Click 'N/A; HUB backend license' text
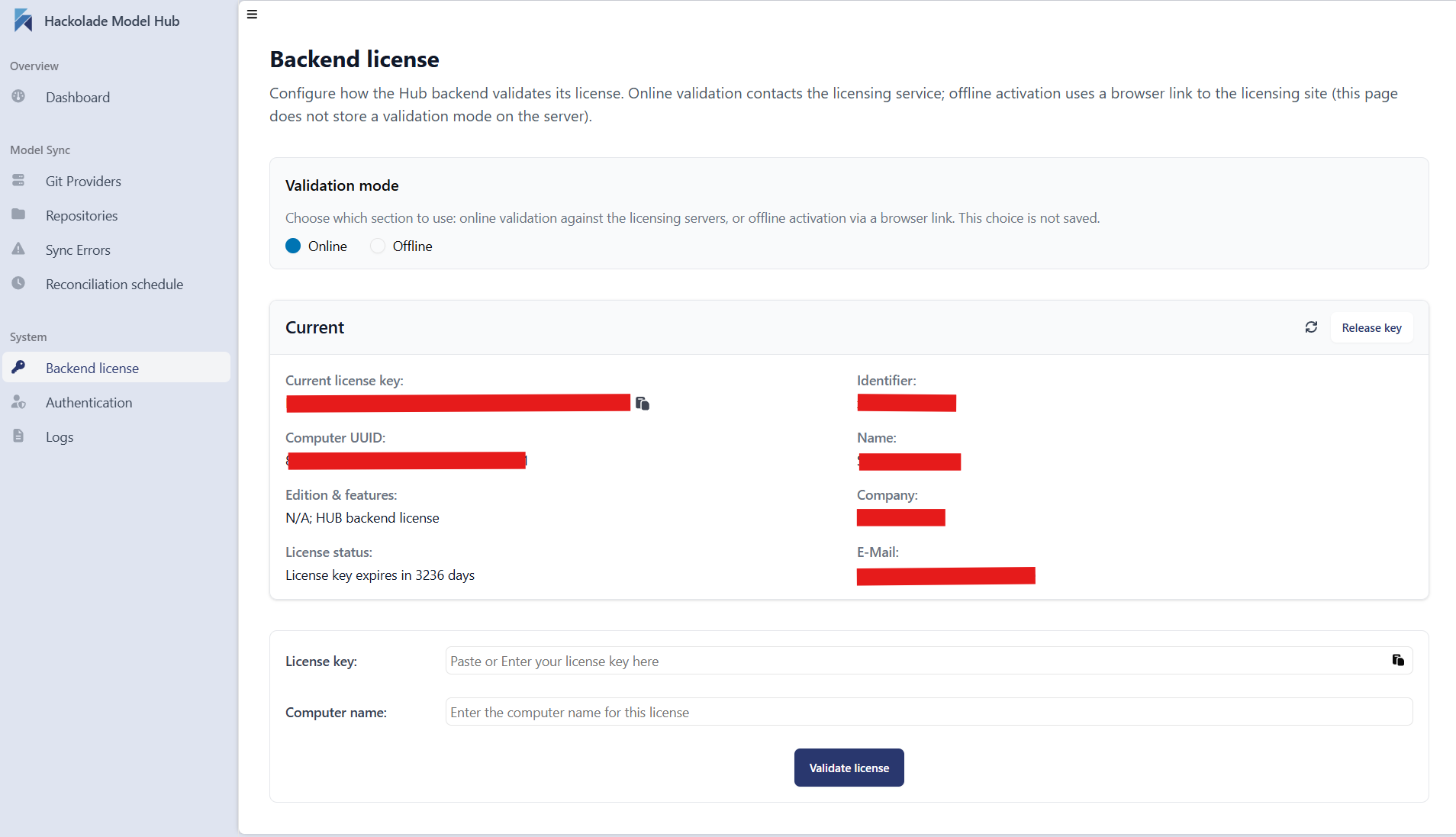The width and height of the screenshot is (1456, 837). [x=362, y=518]
